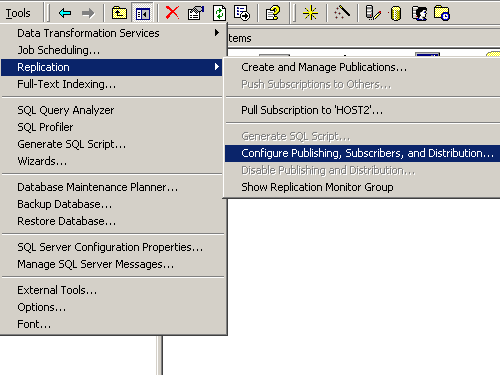Toggle the Show/Hide Console Tree icon
Image resolution: width=500 pixels, height=375 pixels.
click(x=143, y=14)
